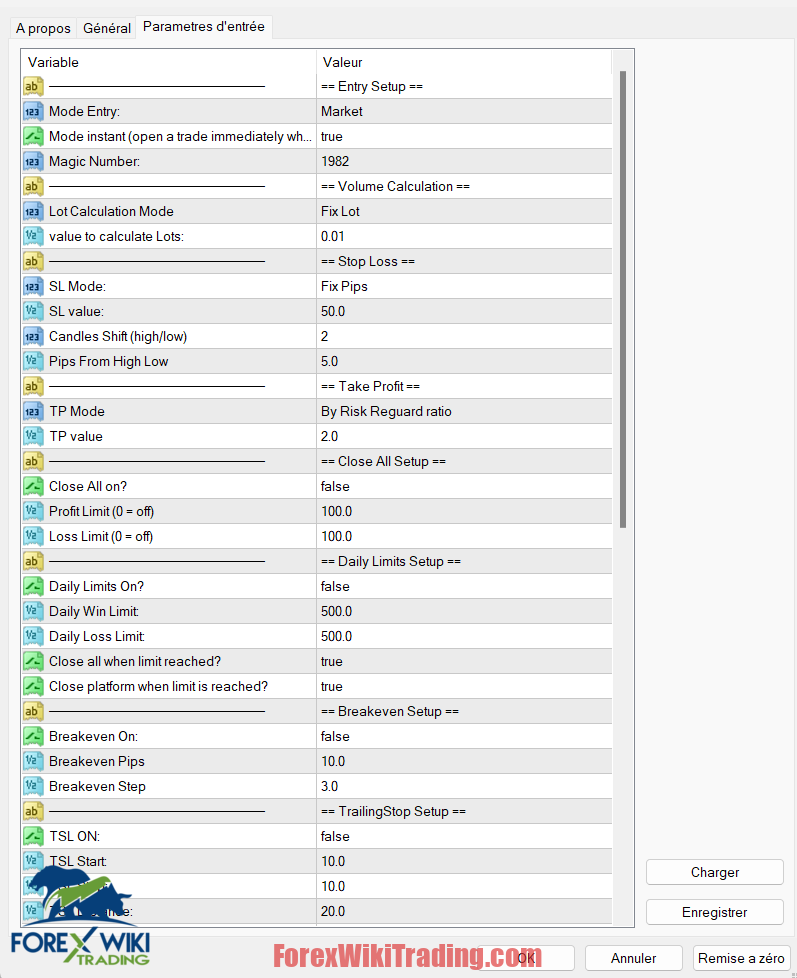Click the boolean icon beside Breakeven On
Screen dimensions: 797x978
click(x=33, y=737)
